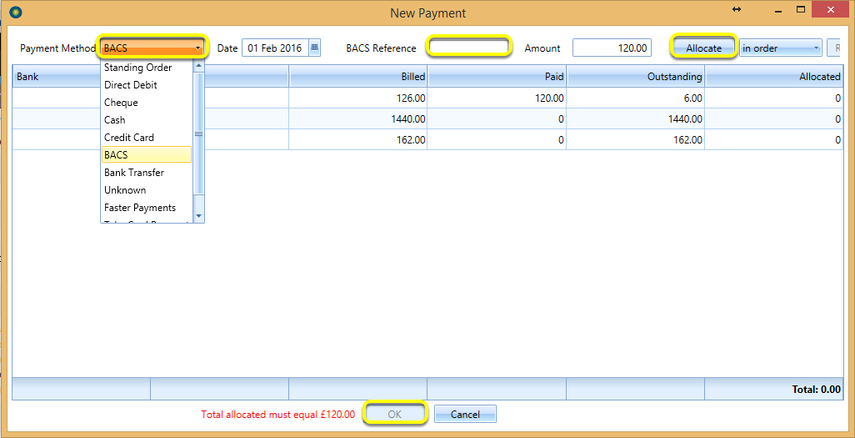Select the Outstanding cell 1440.00

[x=635, y=119]
